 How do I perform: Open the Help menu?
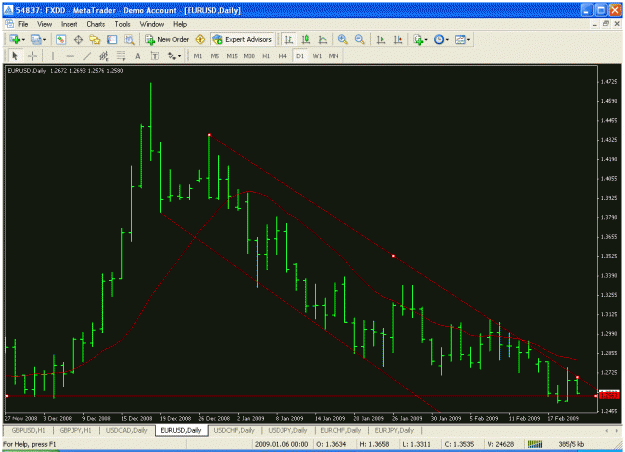click(180, 24)
